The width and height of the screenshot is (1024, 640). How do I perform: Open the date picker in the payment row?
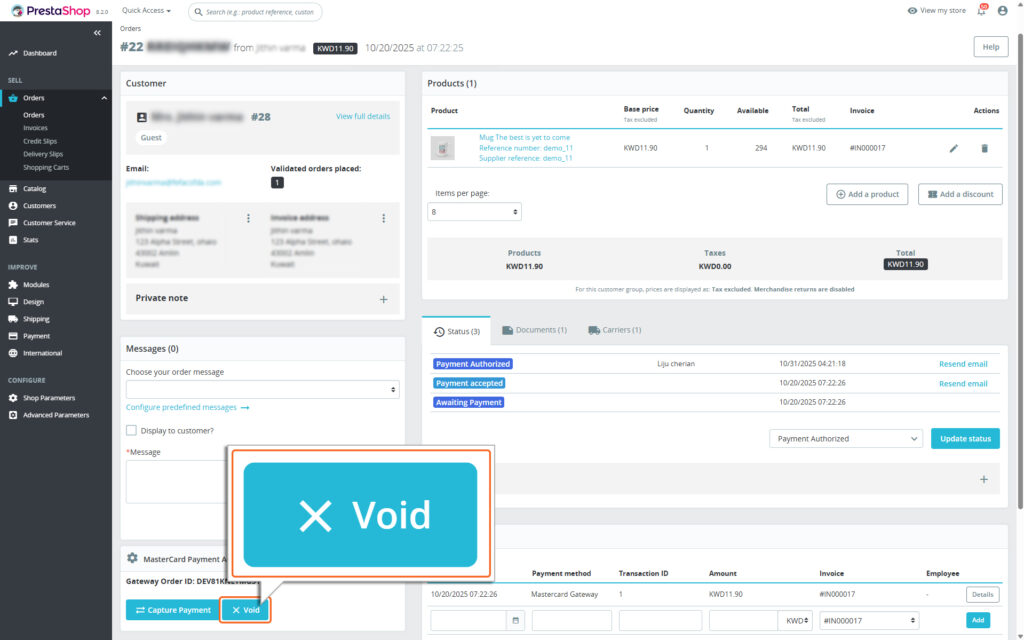point(516,620)
